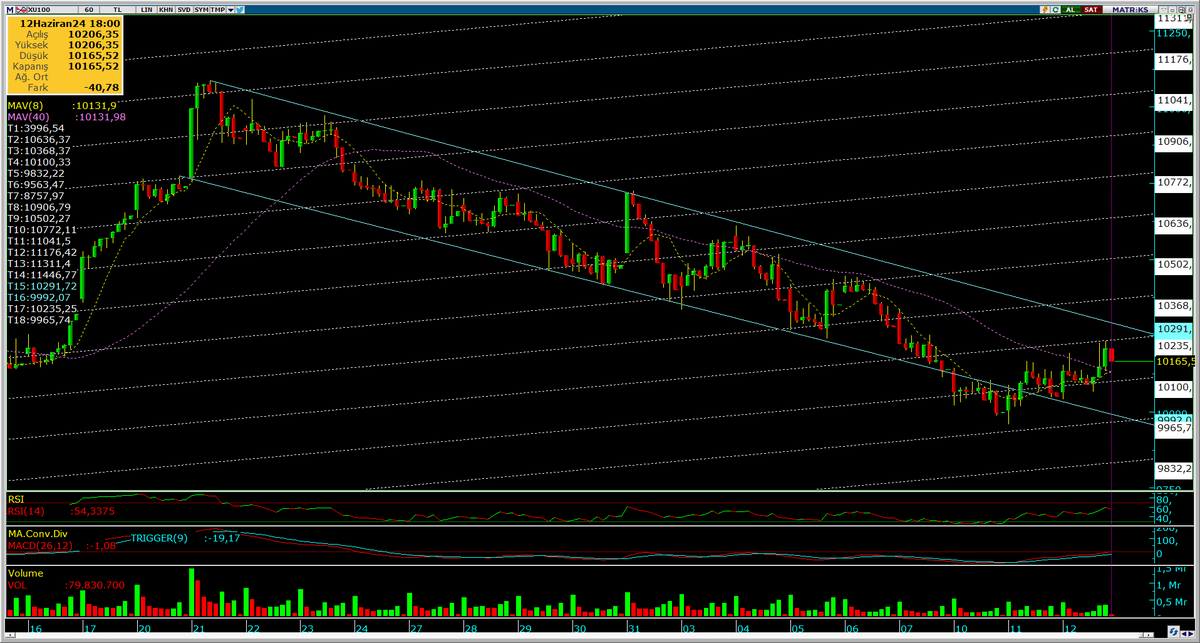Click trend line label T18:9965,74
Screen dimensions: 1200x643
[39, 320]
